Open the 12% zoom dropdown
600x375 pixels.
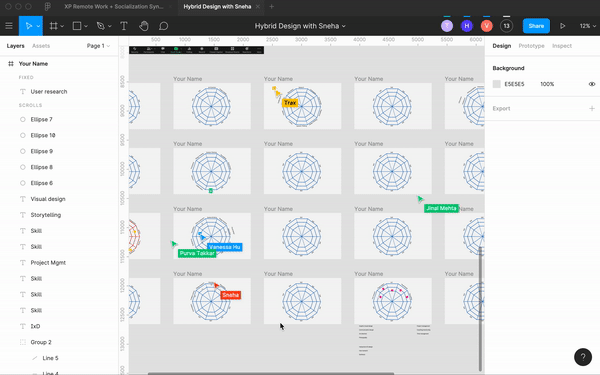pos(587,26)
